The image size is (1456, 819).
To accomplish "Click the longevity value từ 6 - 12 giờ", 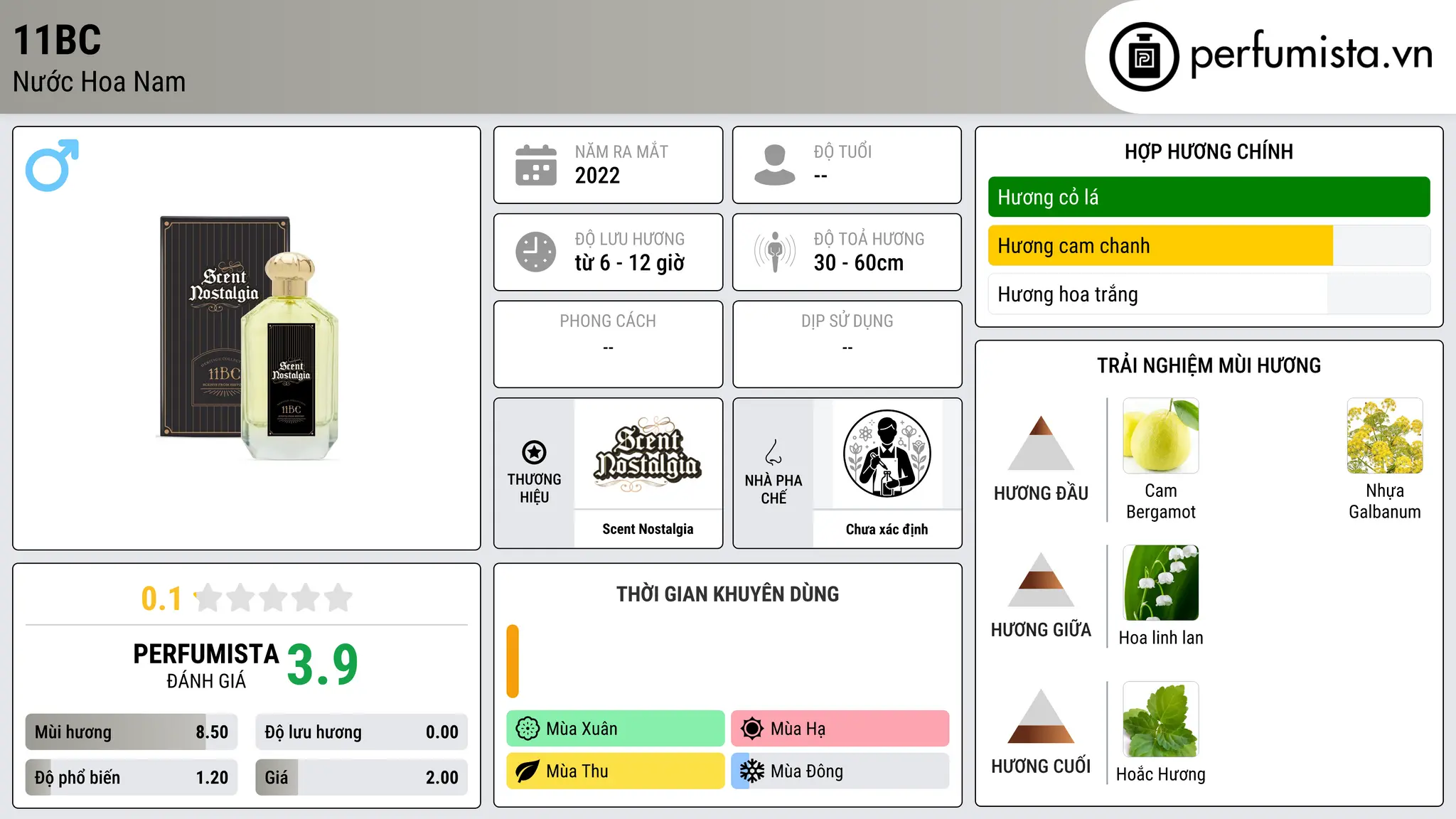I will 630,263.
